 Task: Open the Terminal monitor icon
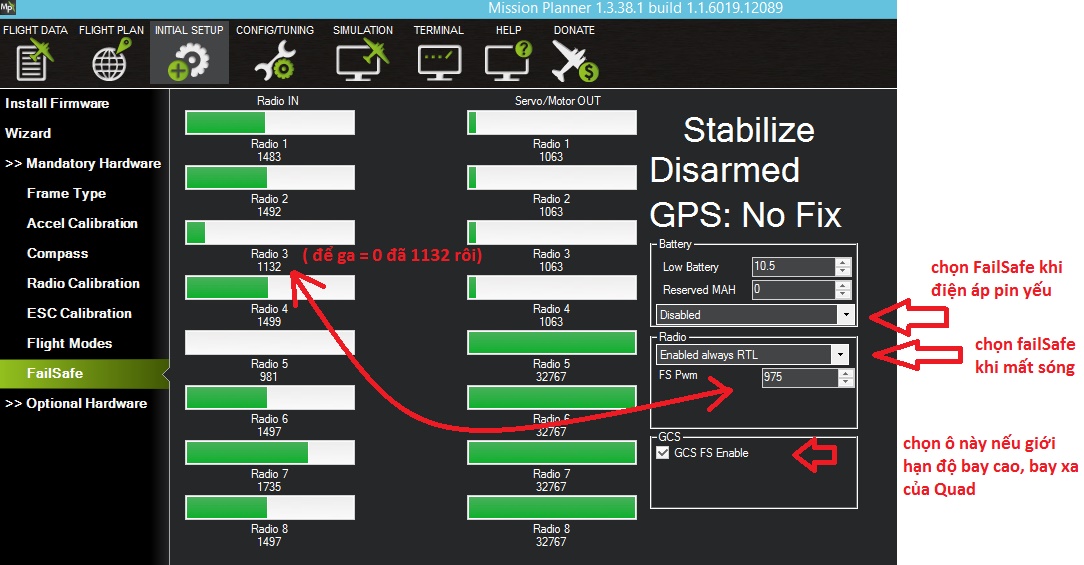439,62
